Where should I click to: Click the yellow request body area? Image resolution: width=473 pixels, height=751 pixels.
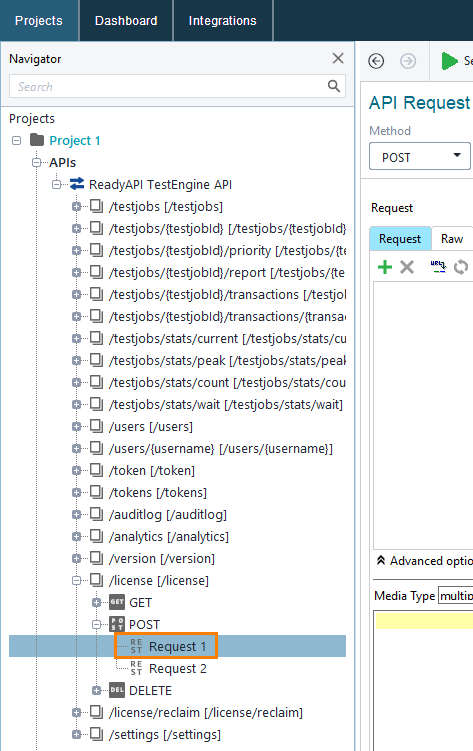point(424,621)
